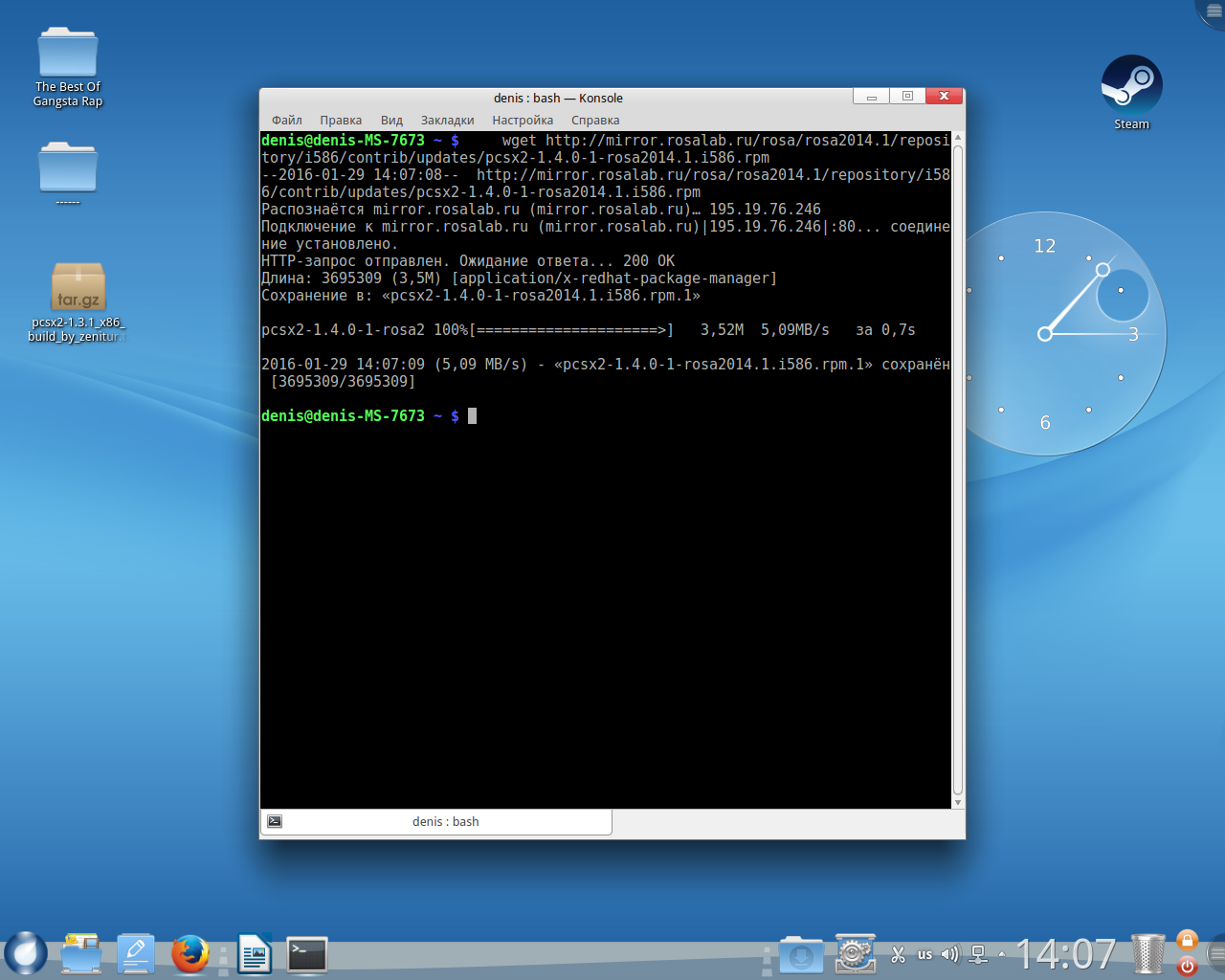This screenshot has width=1225, height=980.
Task: Open The Best Of Gangsta Rap folder
Action: (67, 54)
